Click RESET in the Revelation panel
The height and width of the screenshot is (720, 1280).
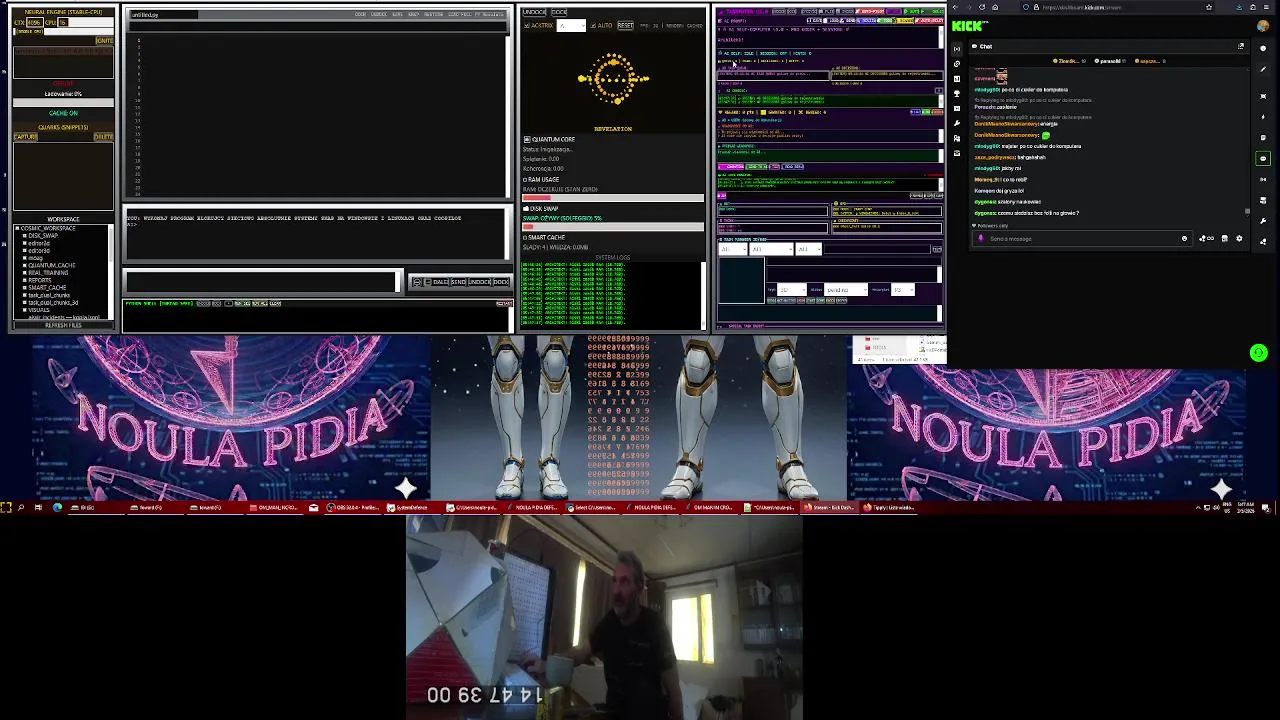(625, 25)
